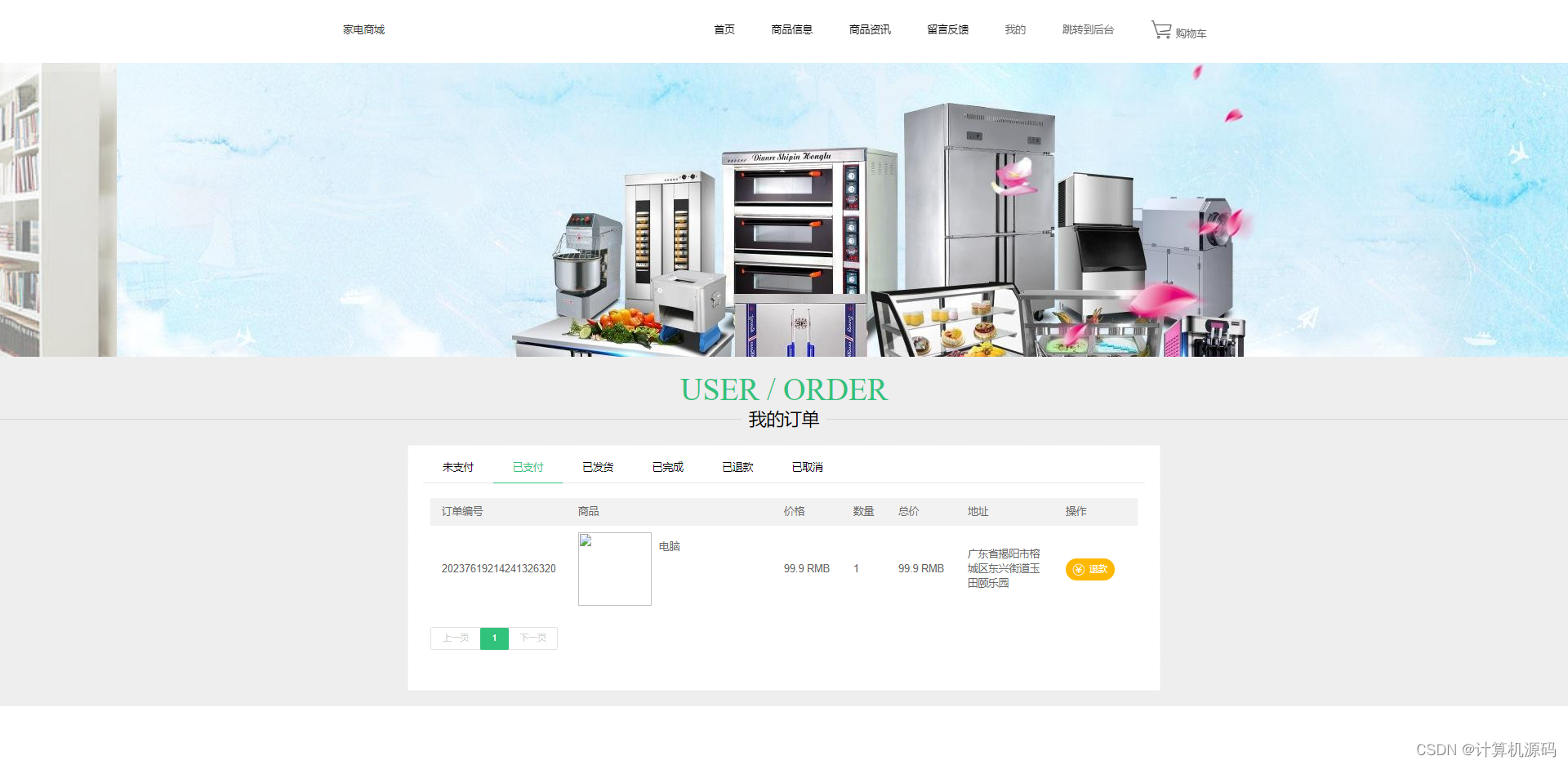Open the 购物车 shopping cart
This screenshot has width=1568, height=765.
[1178, 30]
